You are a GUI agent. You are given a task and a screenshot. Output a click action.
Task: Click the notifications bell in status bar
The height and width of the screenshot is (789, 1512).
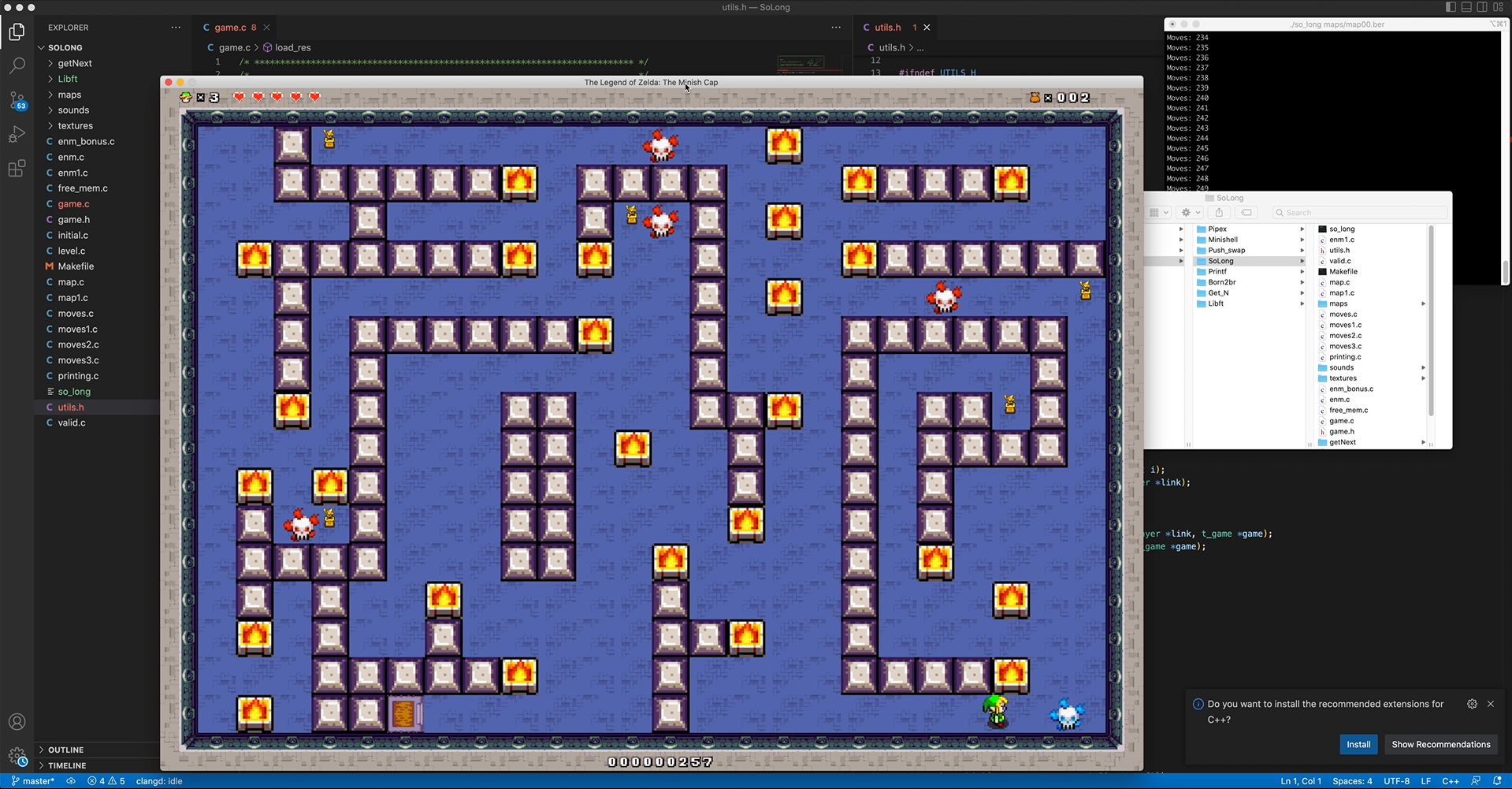pos(1497,781)
